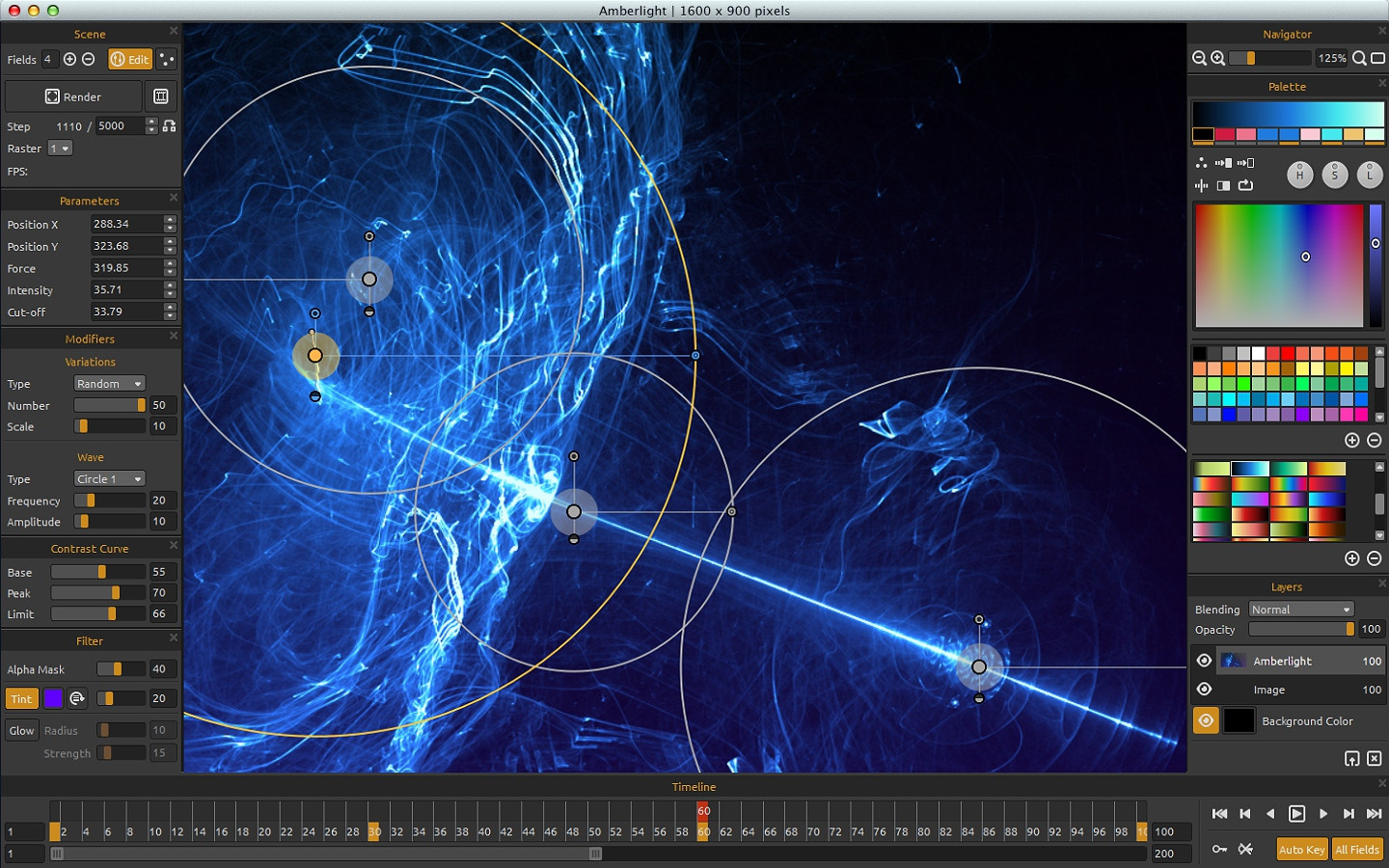Jump to the first frame of timeline
Screen dimensions: 1389x868
click(1220, 814)
